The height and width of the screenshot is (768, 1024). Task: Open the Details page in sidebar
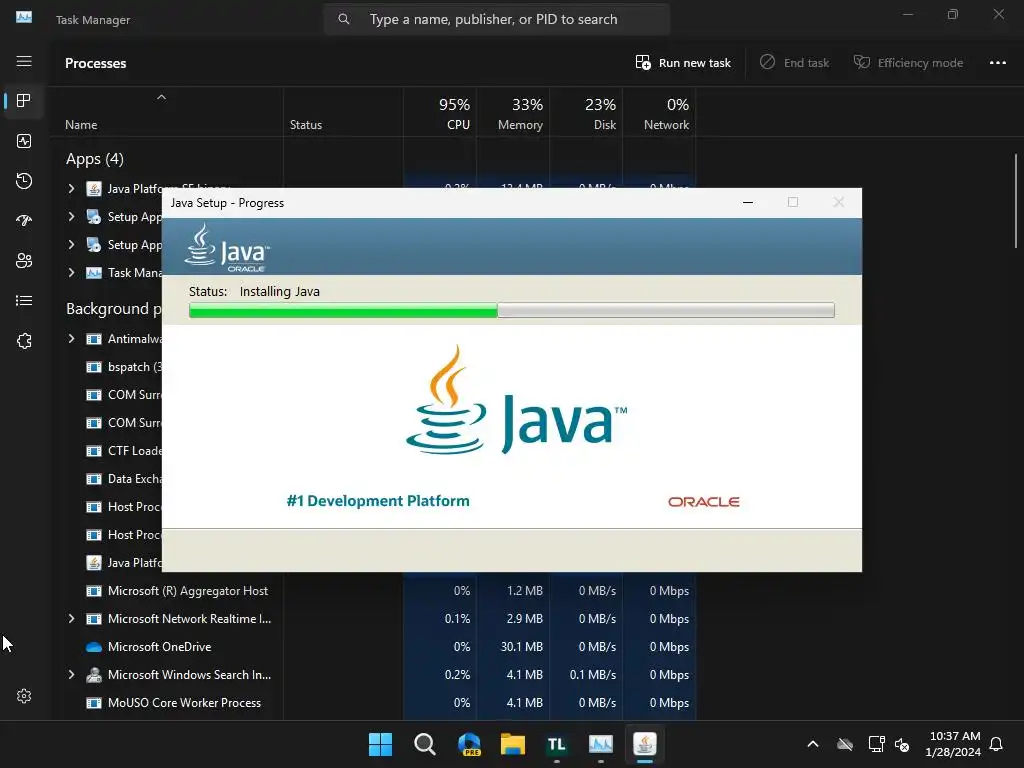(24, 300)
